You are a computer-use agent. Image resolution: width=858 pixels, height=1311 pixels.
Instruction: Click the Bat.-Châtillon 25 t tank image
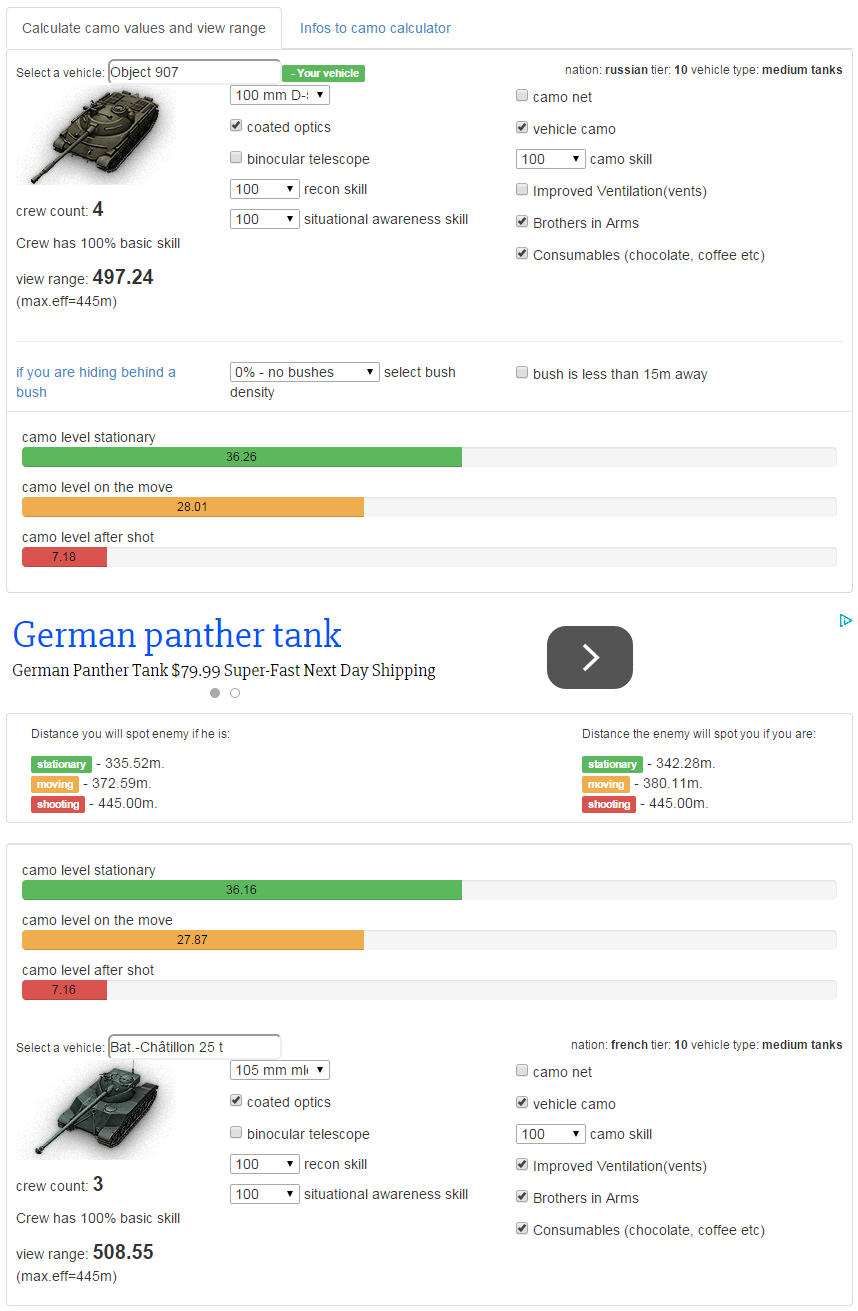click(95, 1110)
